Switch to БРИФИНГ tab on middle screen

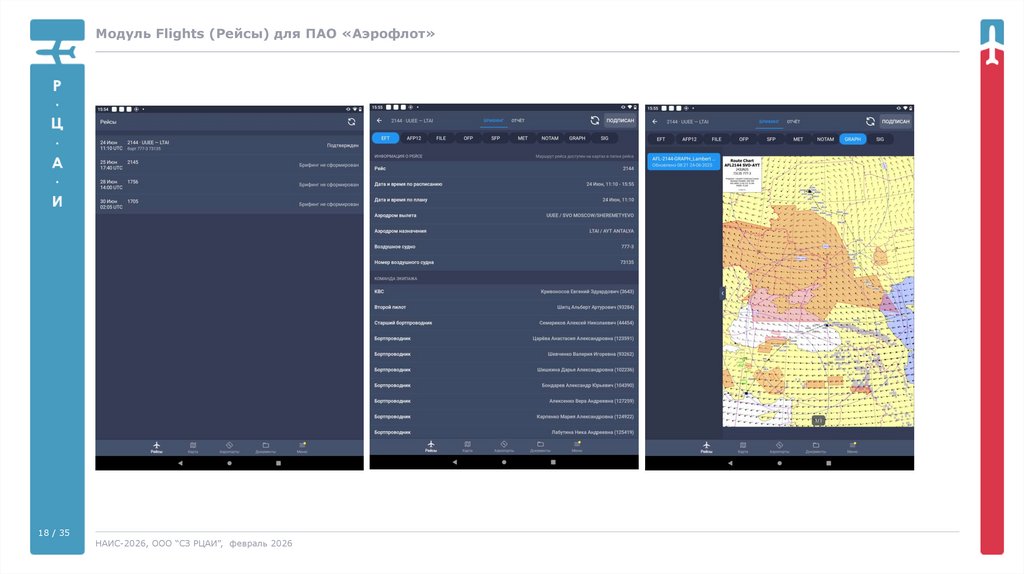pos(494,121)
